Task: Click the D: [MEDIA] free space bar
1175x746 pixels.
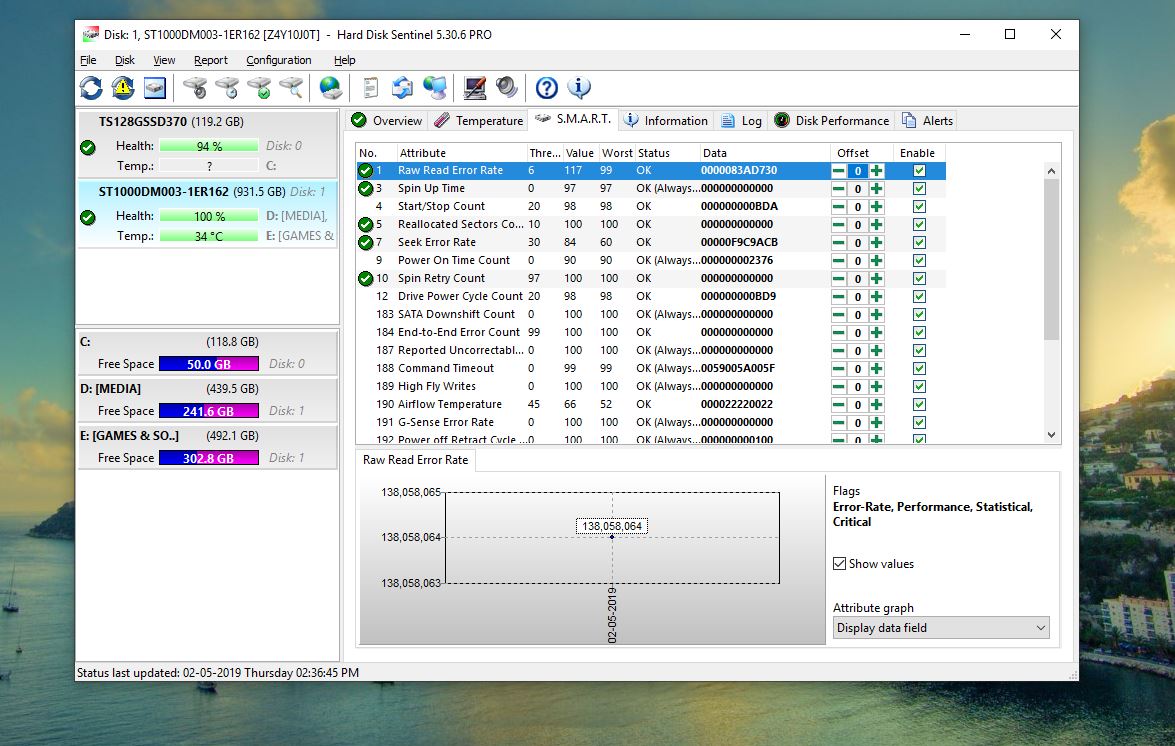Action: [x=208, y=411]
